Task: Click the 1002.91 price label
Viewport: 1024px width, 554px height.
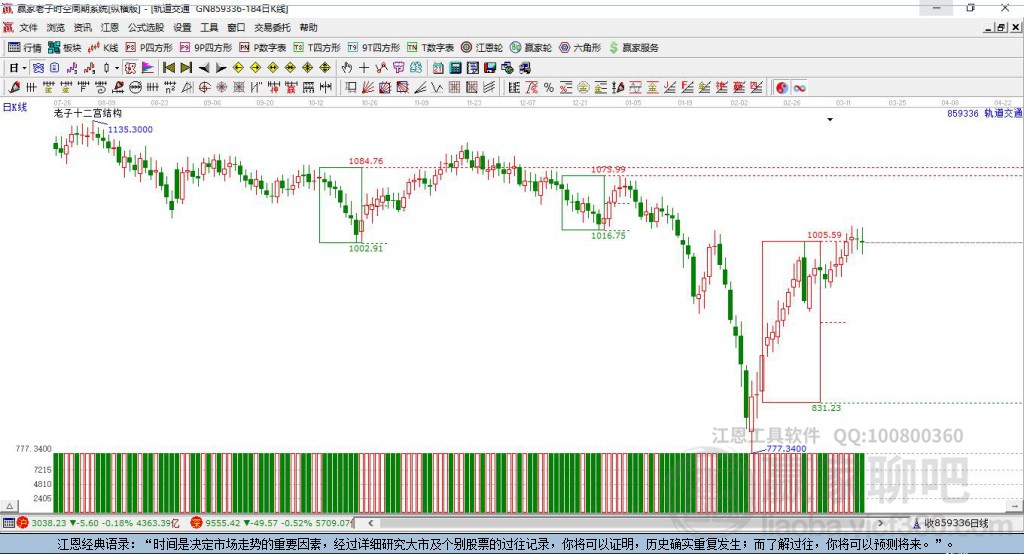Action: [x=366, y=248]
